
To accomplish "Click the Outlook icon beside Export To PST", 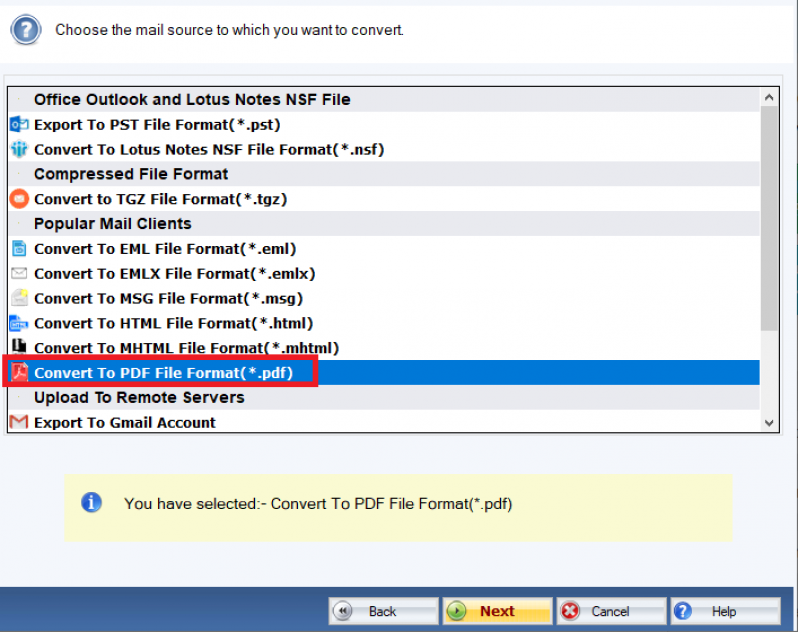I will (19, 125).
